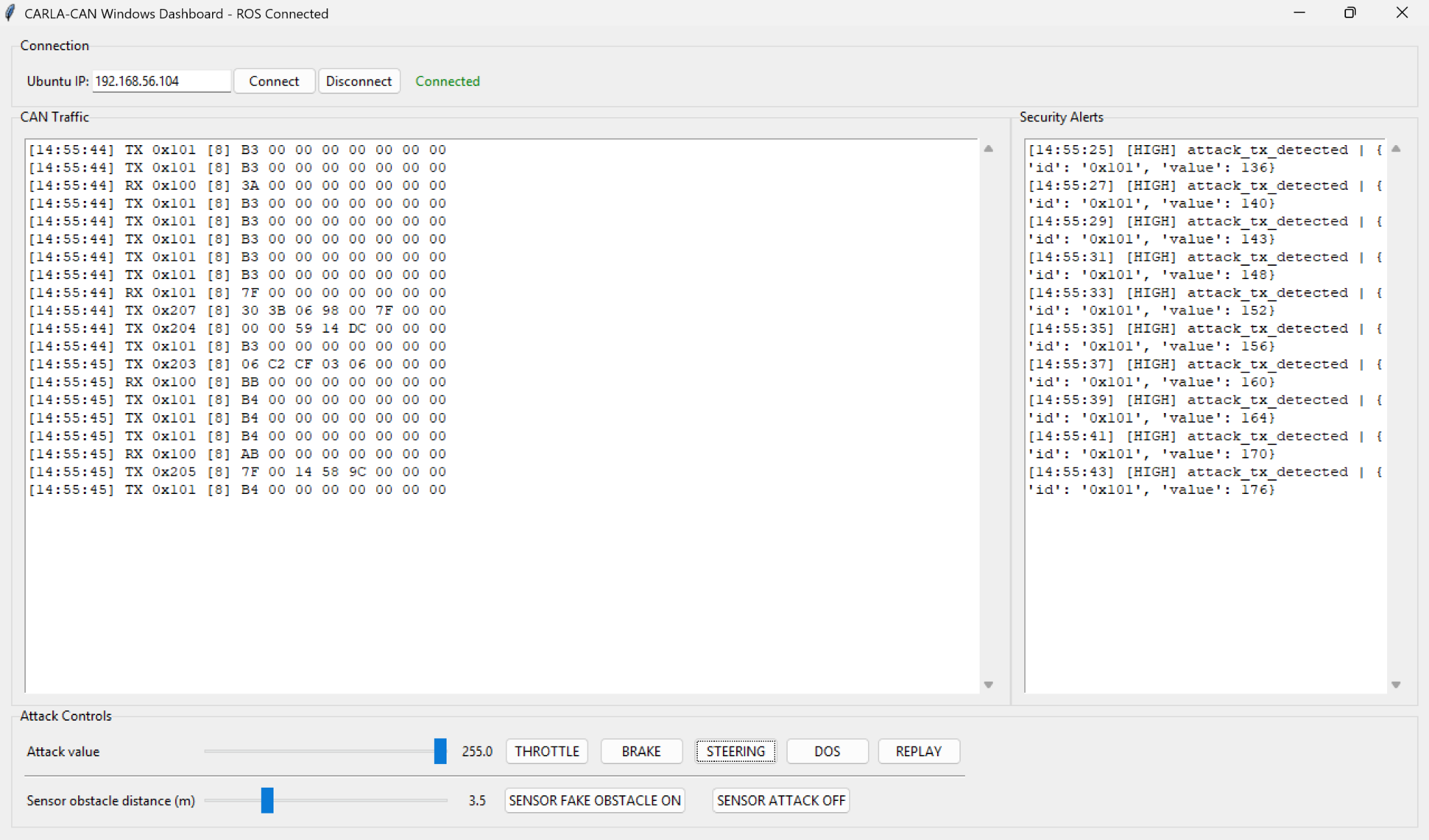
Task: Launch the DOS attack
Action: point(827,751)
